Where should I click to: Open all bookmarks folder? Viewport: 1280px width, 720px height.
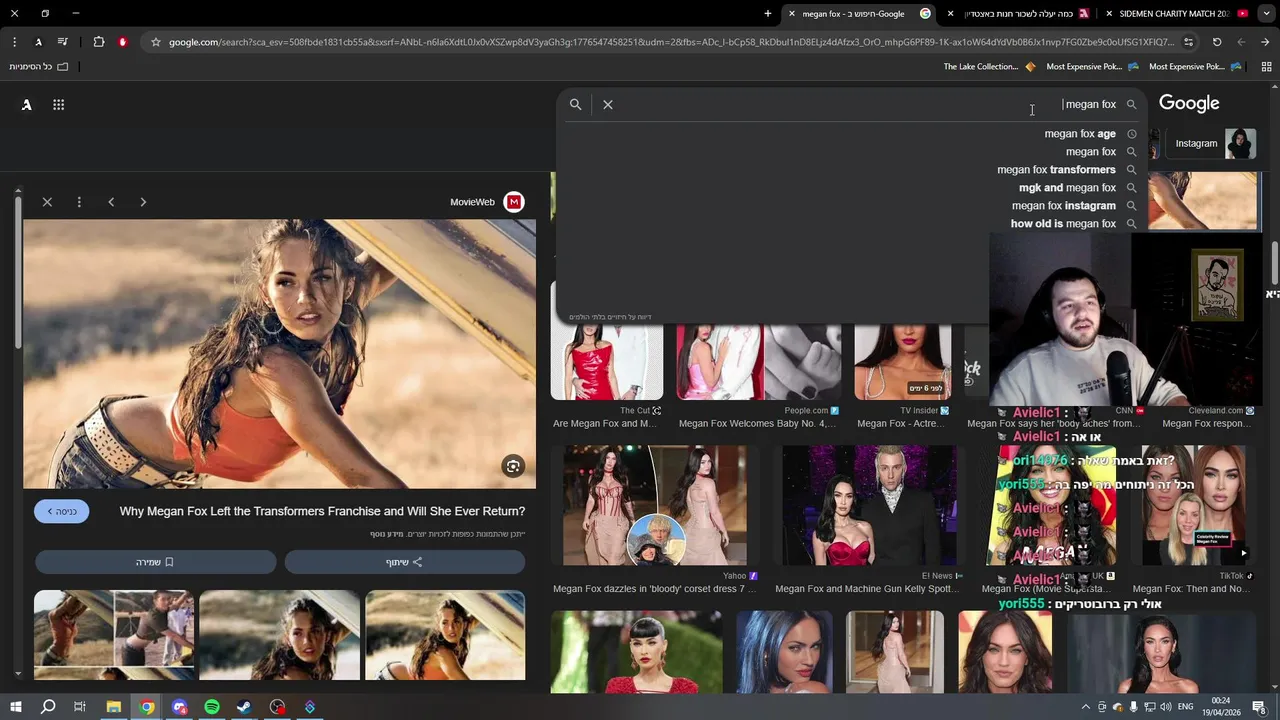(x=39, y=66)
